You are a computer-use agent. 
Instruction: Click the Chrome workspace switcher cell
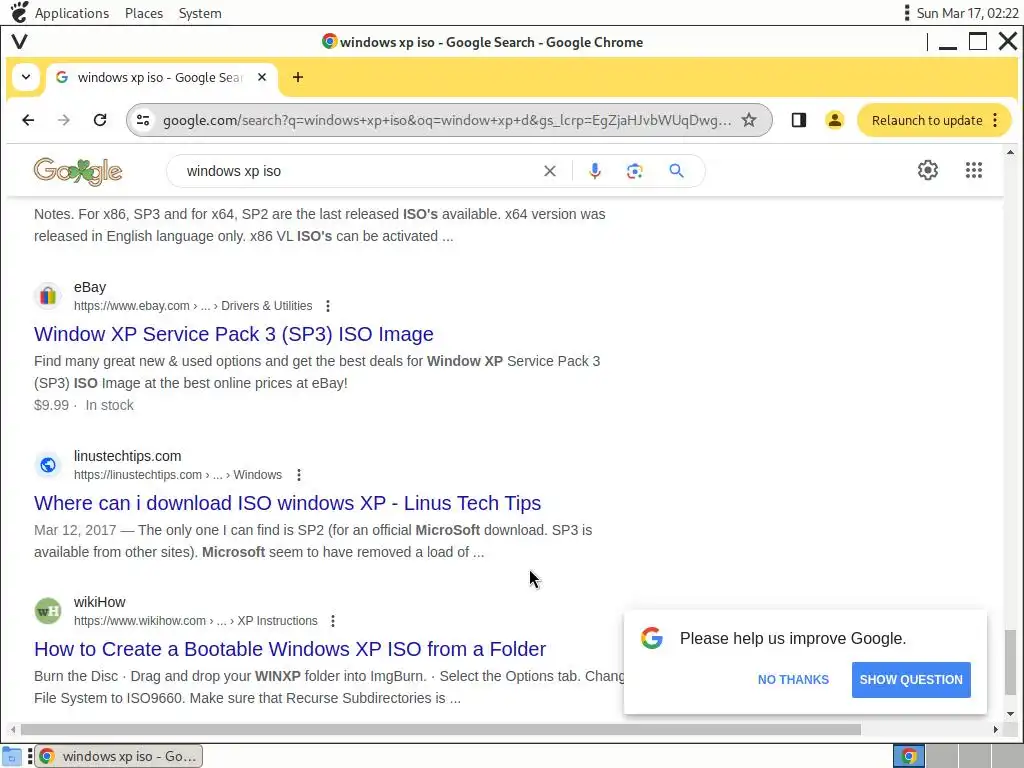point(909,756)
